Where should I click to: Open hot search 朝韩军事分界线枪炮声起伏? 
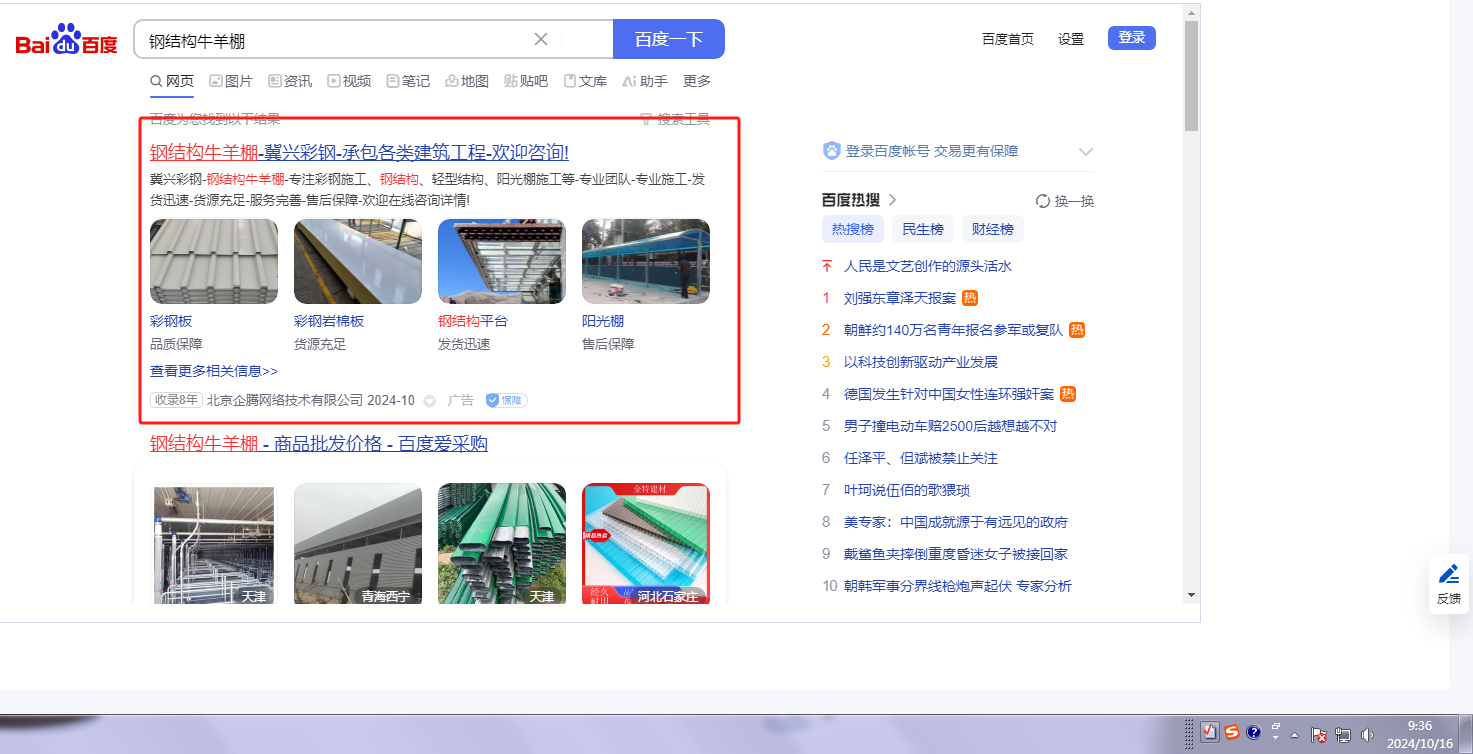958,586
